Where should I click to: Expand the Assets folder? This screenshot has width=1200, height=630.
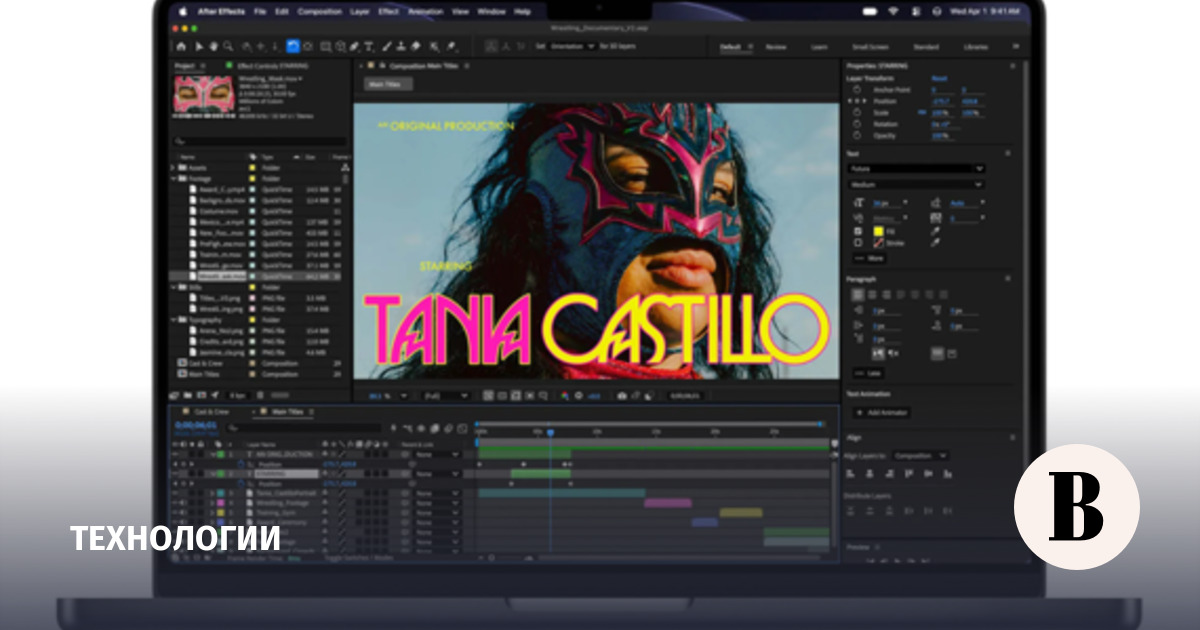[x=175, y=168]
